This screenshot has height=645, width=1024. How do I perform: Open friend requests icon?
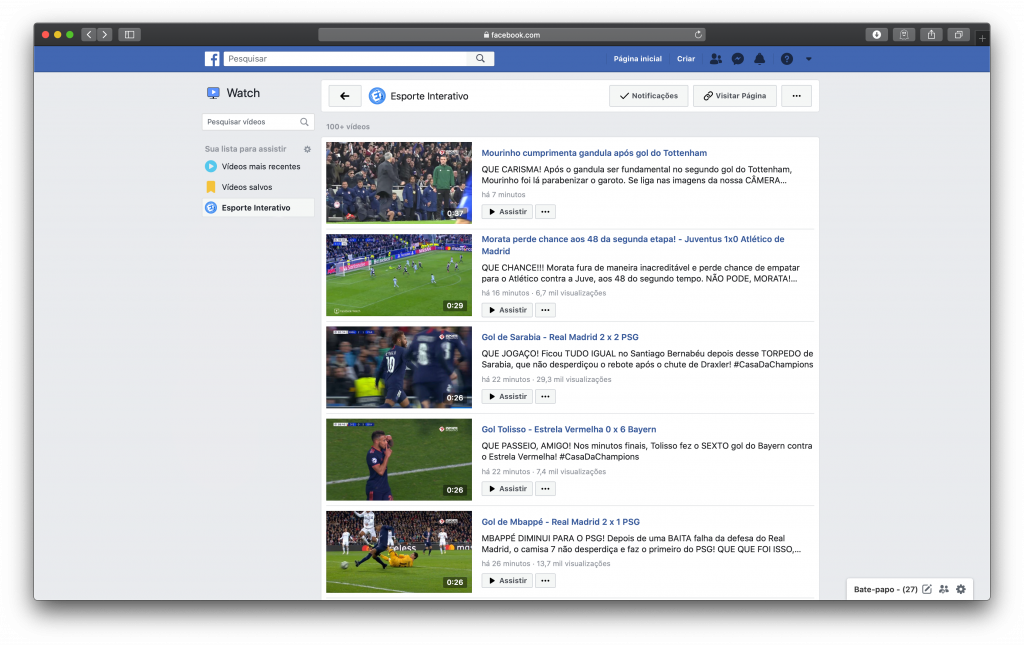(x=716, y=59)
